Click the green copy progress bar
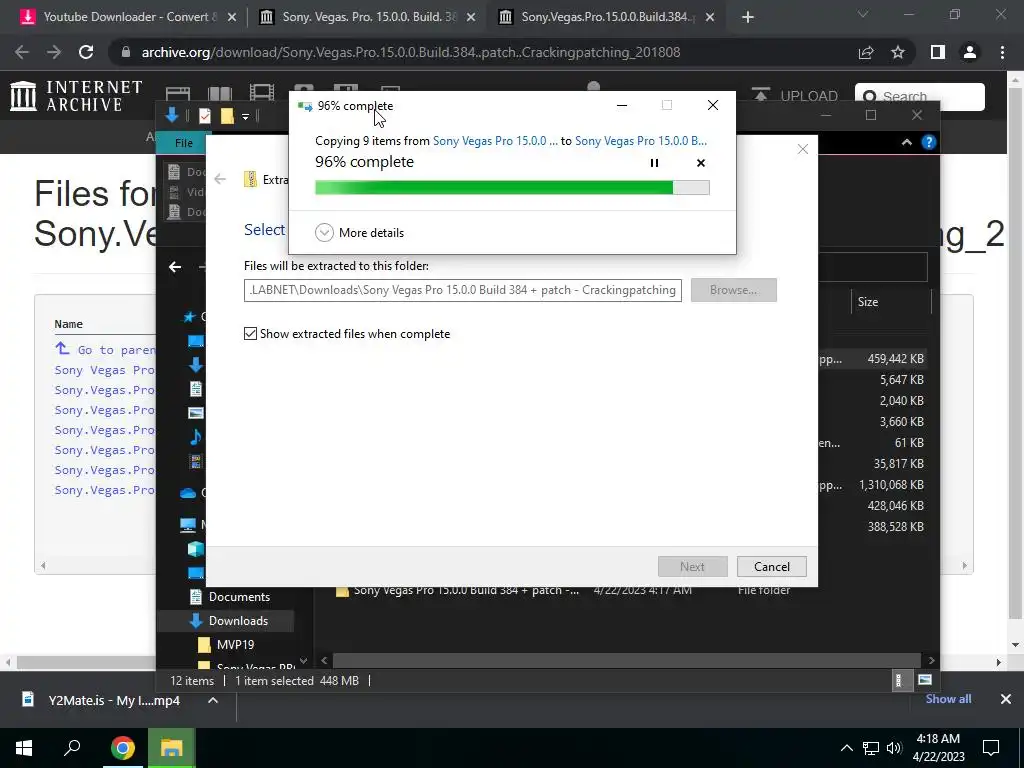Image resolution: width=1024 pixels, height=768 pixels. [512, 188]
